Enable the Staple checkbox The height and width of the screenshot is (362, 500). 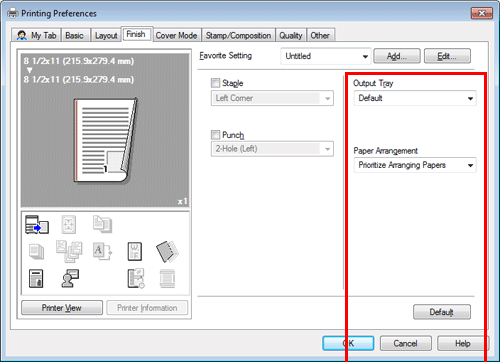pyautogui.click(x=215, y=83)
